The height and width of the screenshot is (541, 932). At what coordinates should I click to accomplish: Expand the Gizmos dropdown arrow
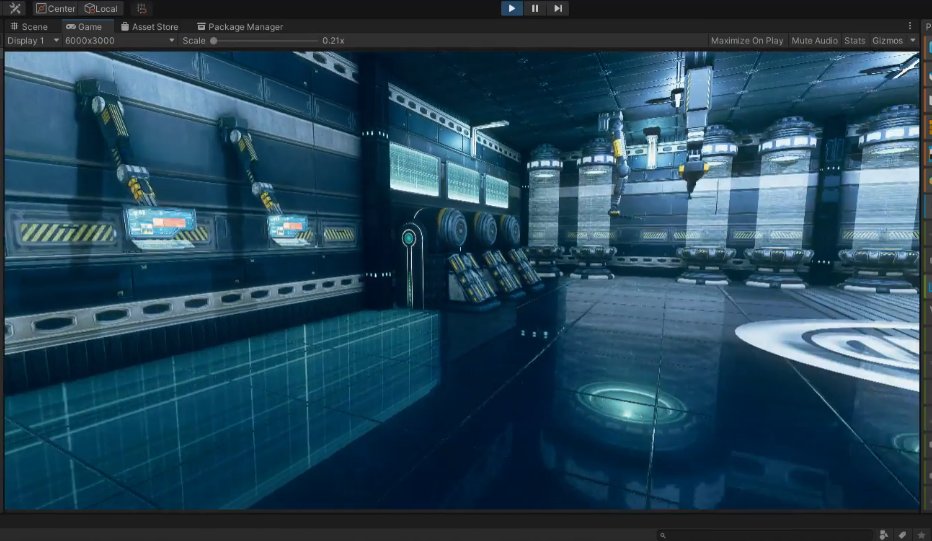(912, 40)
